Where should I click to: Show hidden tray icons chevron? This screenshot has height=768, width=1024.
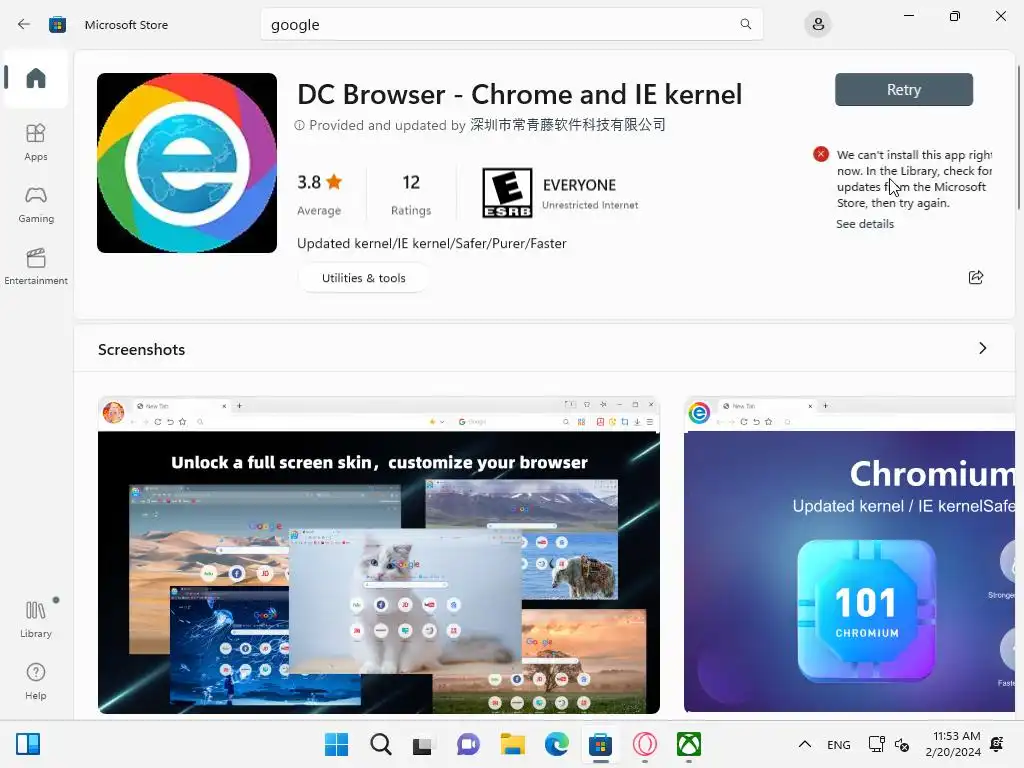click(805, 744)
